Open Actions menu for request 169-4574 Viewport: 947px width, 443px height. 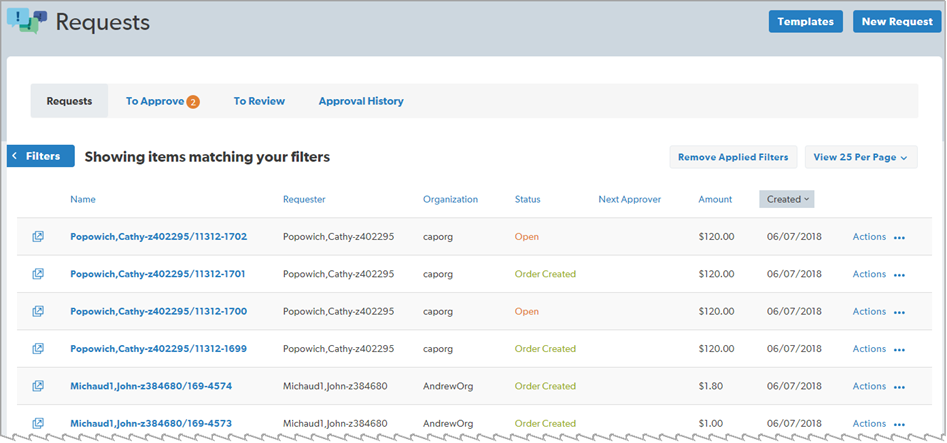point(869,386)
